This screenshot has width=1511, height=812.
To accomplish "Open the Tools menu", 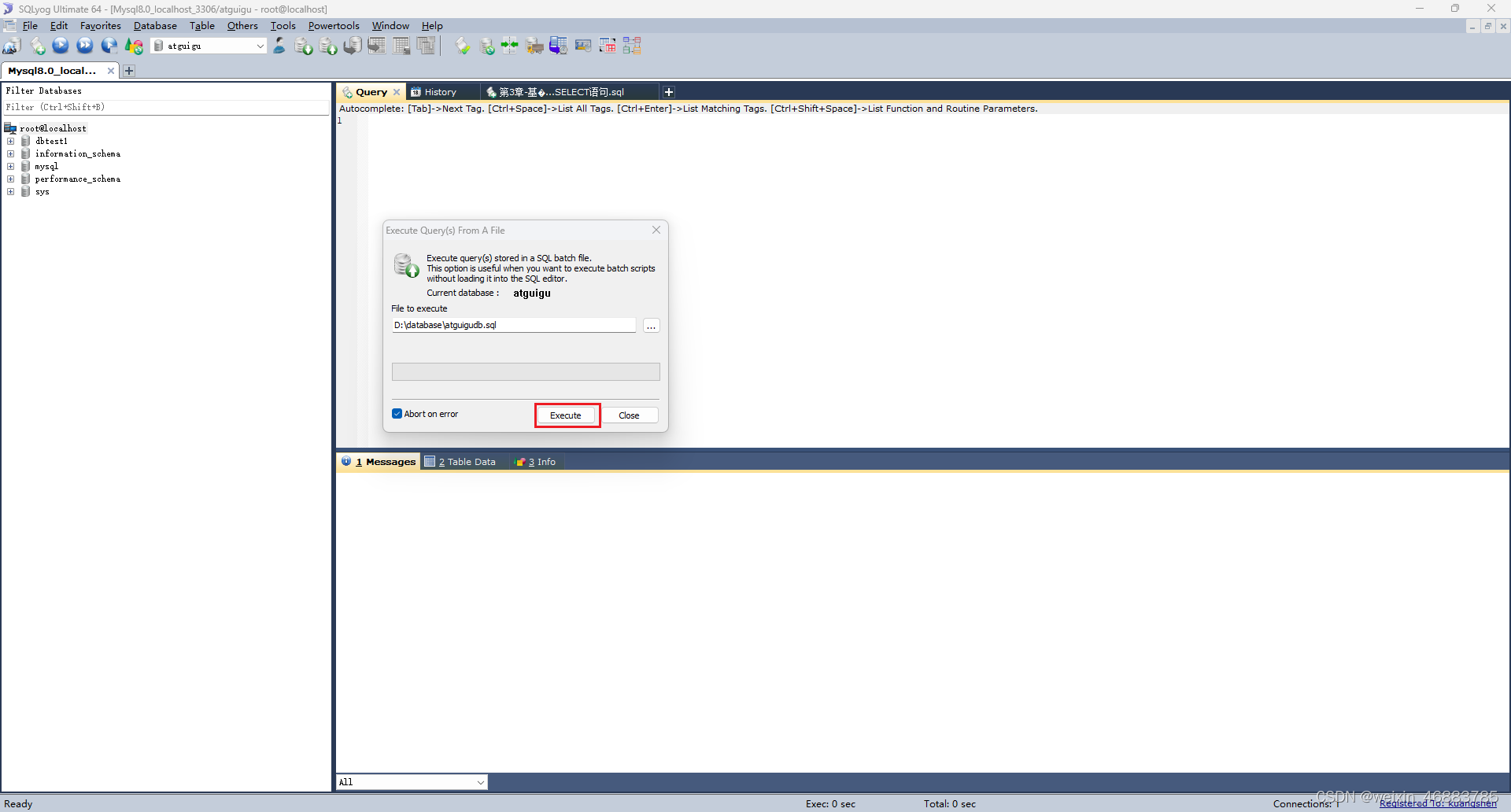I will tap(283, 26).
